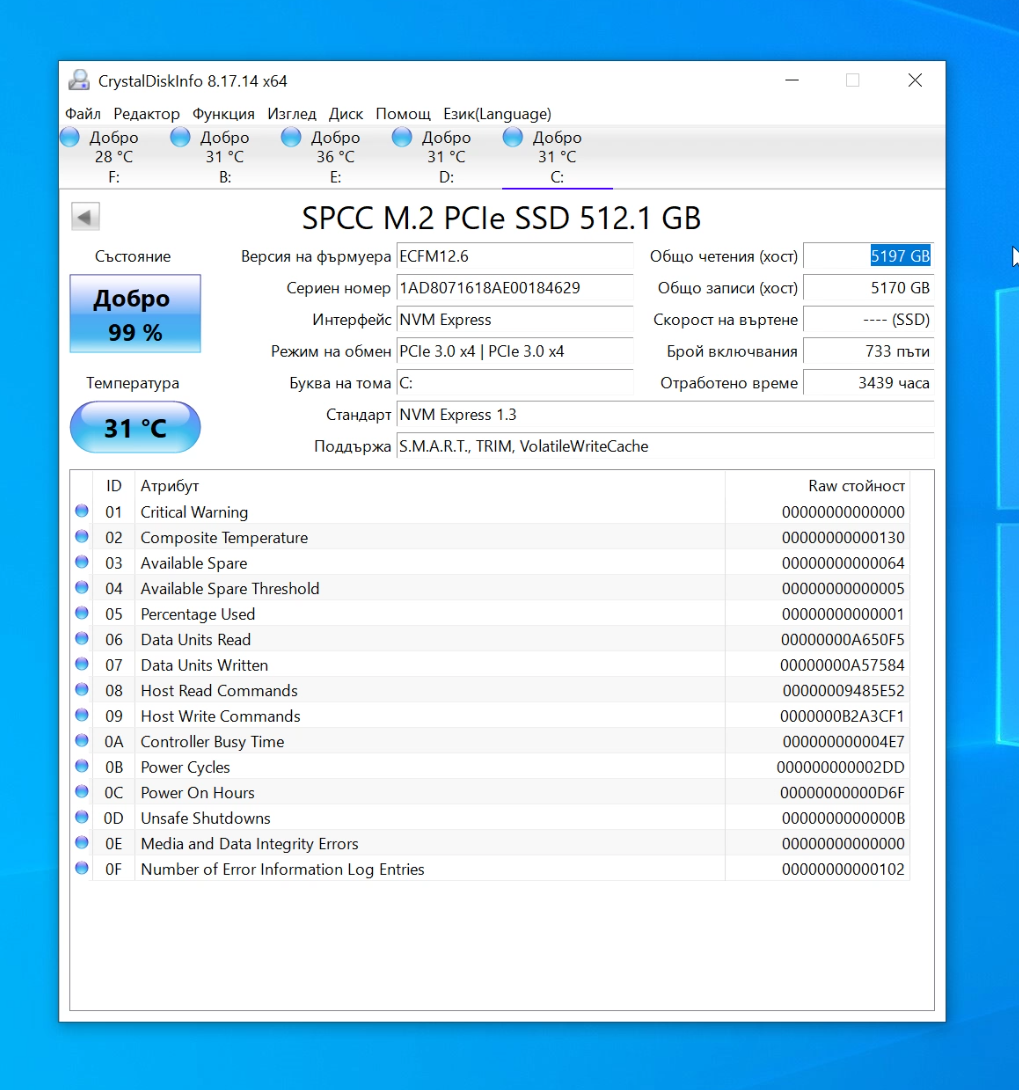Click the total host writes 5170 GB field
Screen dimensions: 1019x1090
click(x=868, y=288)
